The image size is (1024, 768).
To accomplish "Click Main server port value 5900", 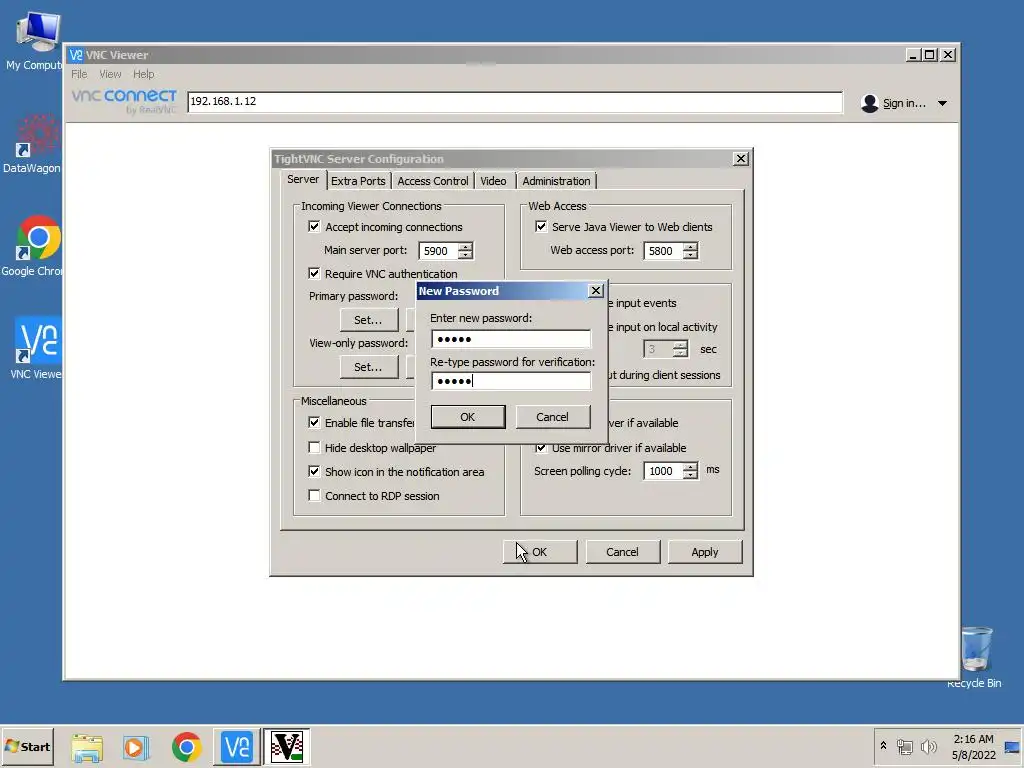I will [x=438, y=251].
